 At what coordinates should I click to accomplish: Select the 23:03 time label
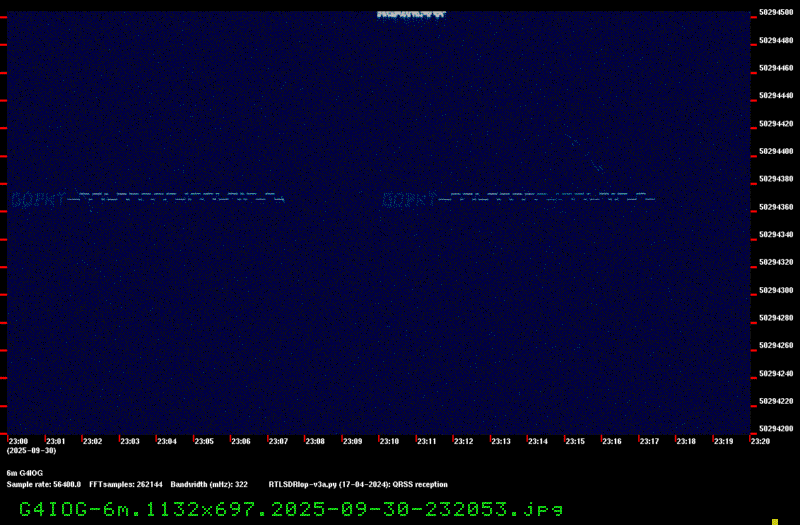(x=130, y=441)
